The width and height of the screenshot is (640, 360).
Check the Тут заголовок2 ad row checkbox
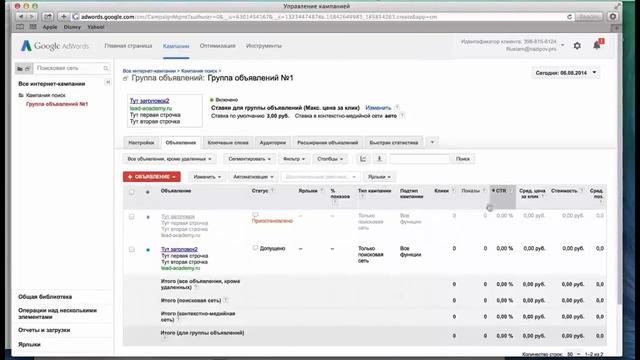click(x=131, y=249)
